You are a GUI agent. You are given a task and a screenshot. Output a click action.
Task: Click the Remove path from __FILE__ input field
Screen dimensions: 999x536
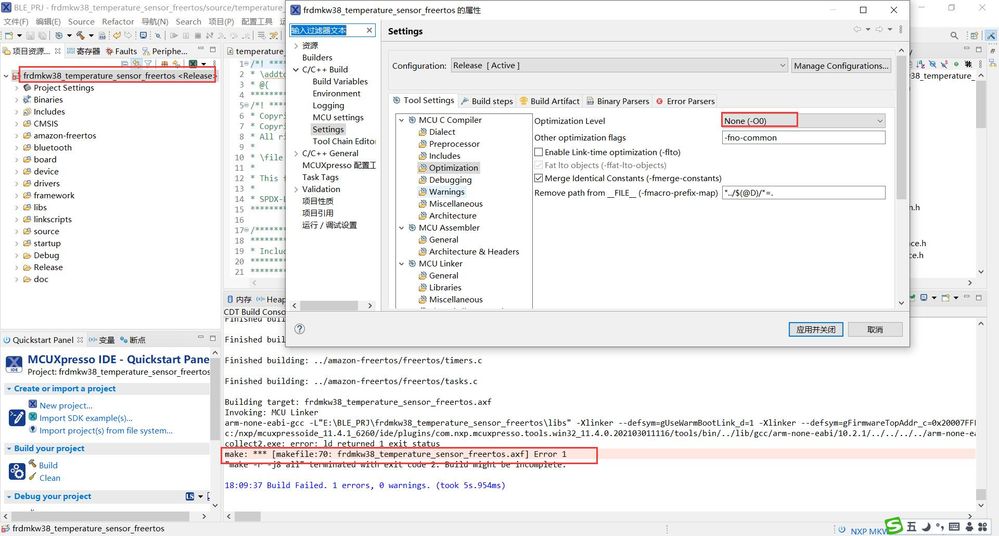[x=803, y=193]
